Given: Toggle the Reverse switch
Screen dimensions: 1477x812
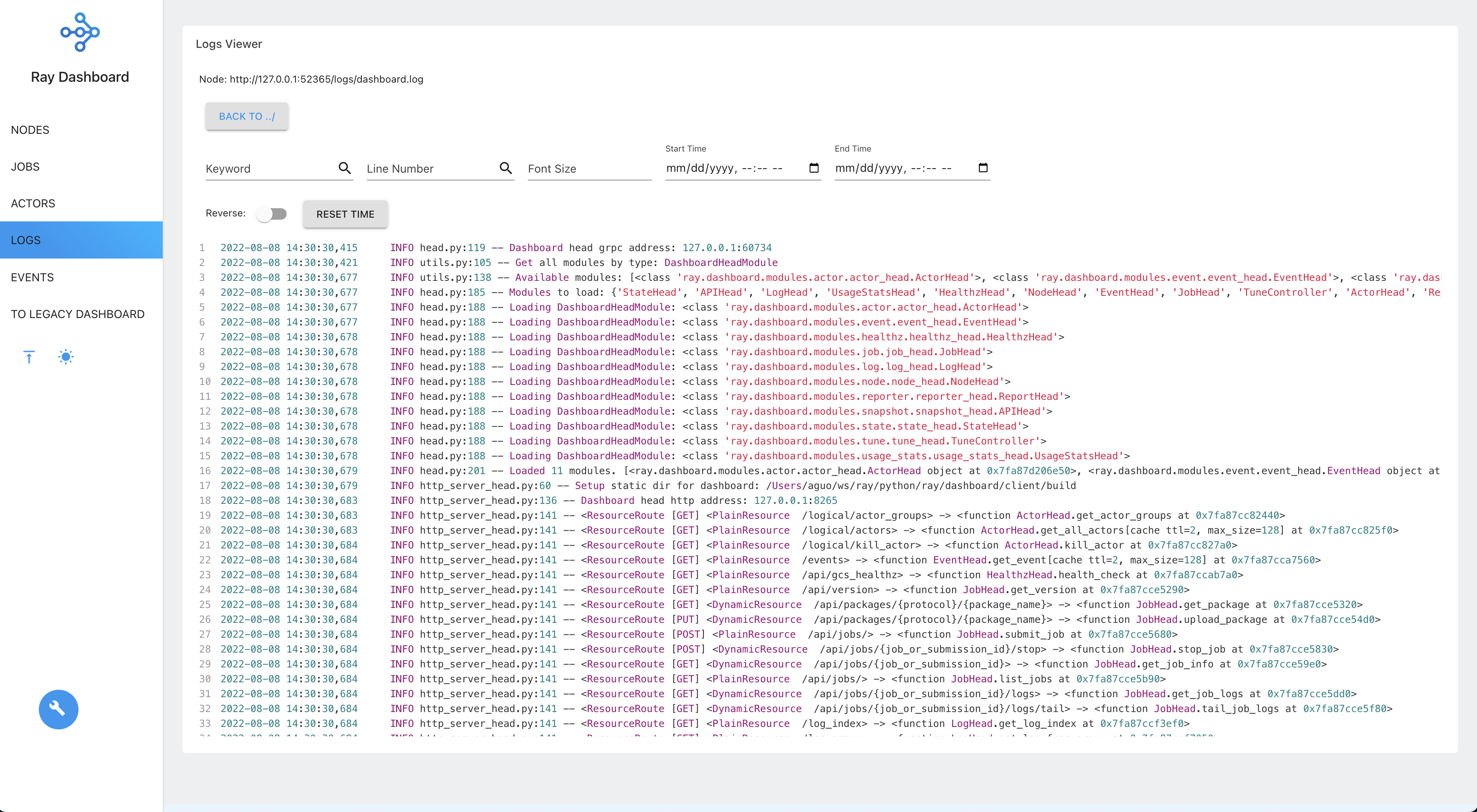Looking at the screenshot, I should pyautogui.click(x=271, y=214).
